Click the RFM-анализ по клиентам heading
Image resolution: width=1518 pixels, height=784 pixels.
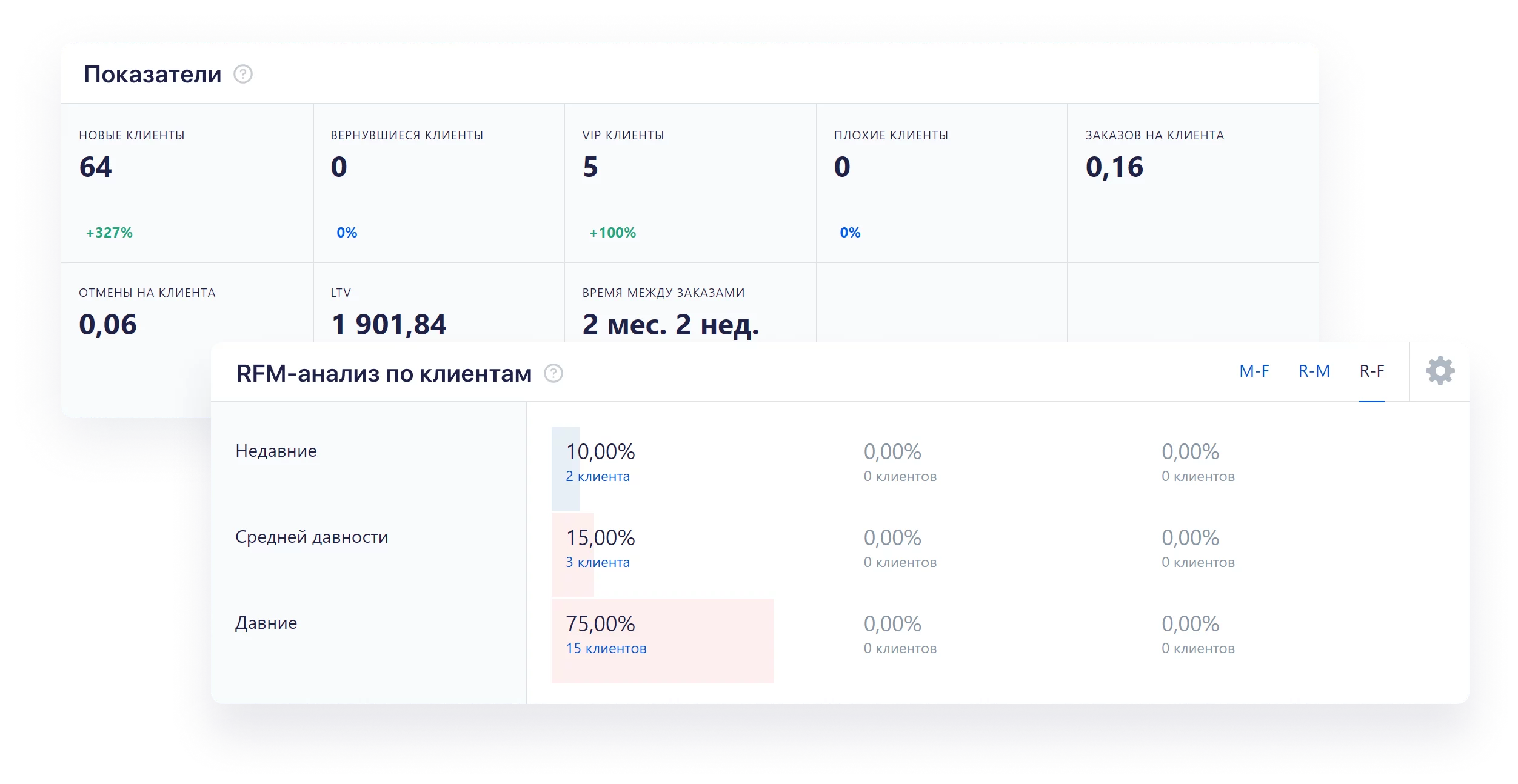(384, 374)
